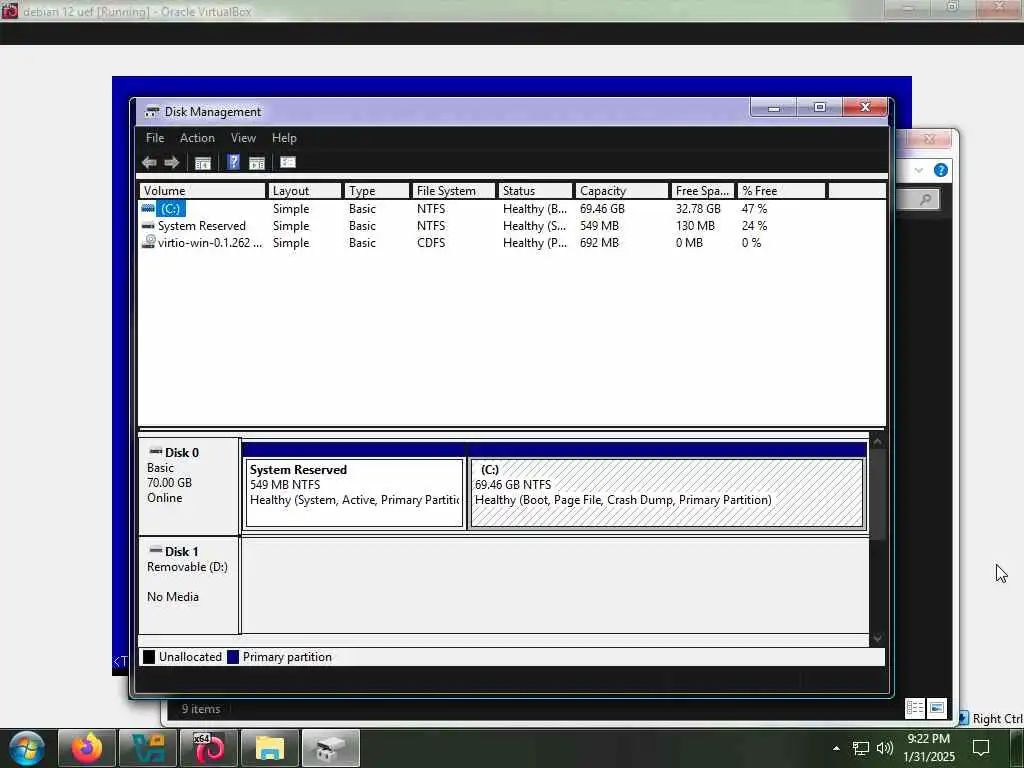Click the Free Spa... column header
This screenshot has width=1024, height=768.
703,191
